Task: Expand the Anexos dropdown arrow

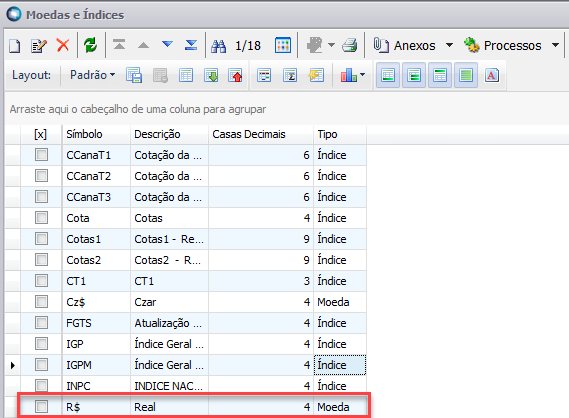Action: point(449,45)
